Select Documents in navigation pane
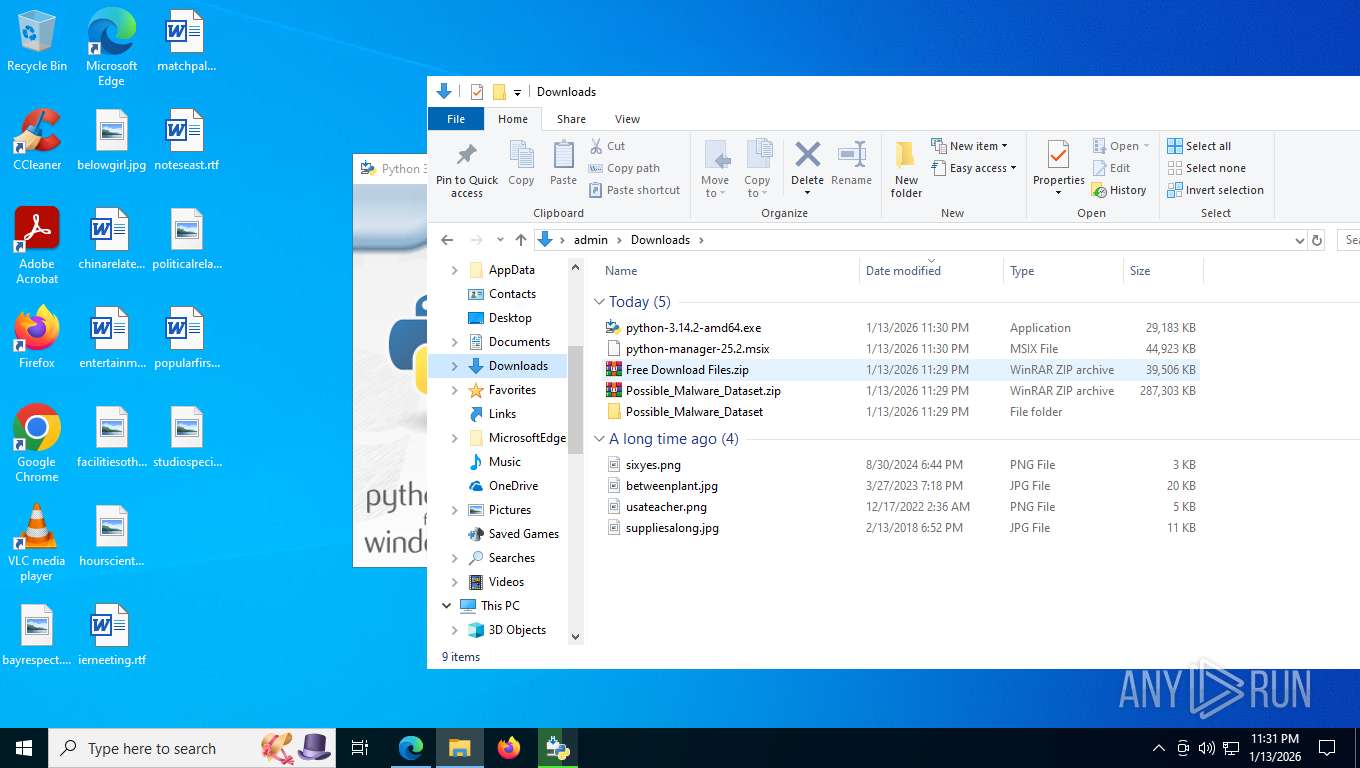1360x768 pixels. [x=519, y=342]
